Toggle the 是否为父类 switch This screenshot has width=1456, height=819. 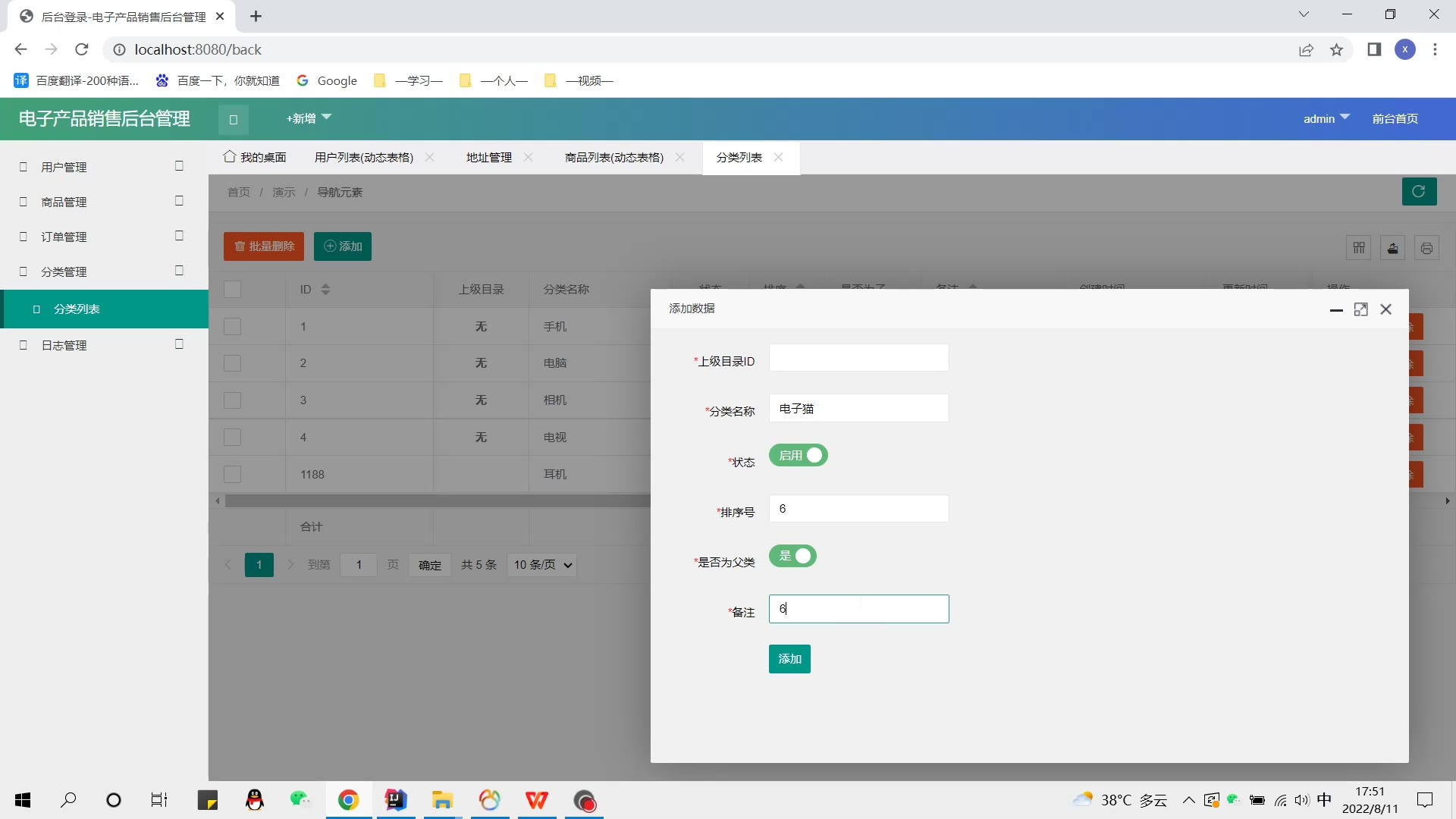pyautogui.click(x=792, y=556)
